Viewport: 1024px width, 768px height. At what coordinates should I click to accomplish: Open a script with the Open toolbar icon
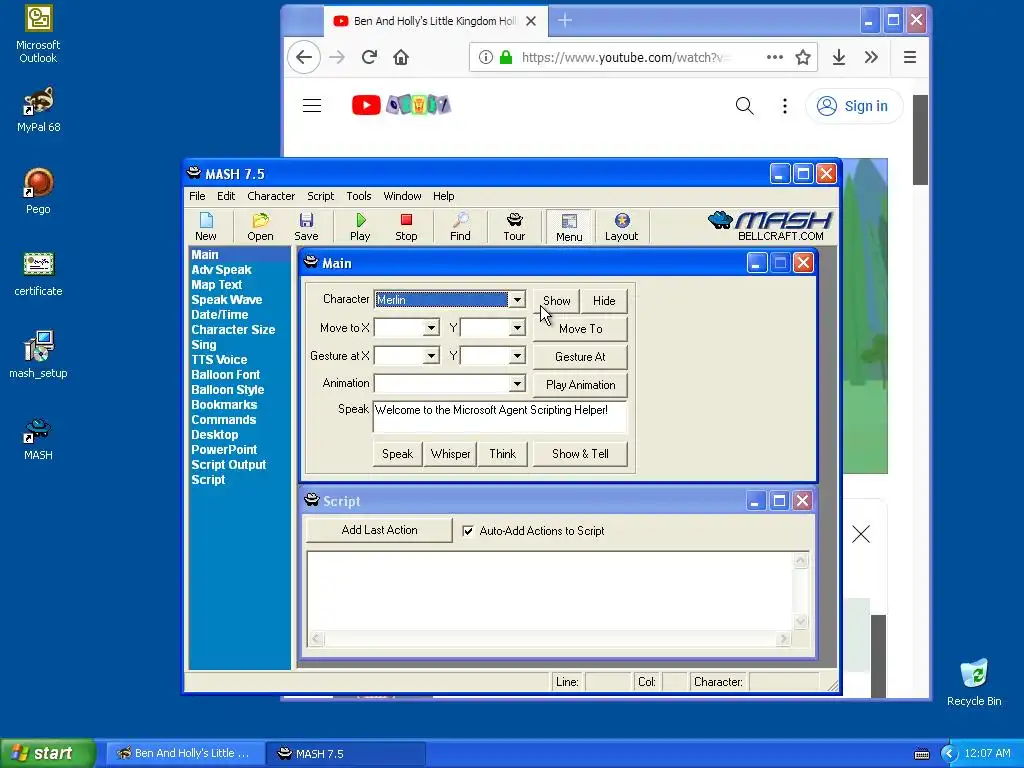point(260,227)
